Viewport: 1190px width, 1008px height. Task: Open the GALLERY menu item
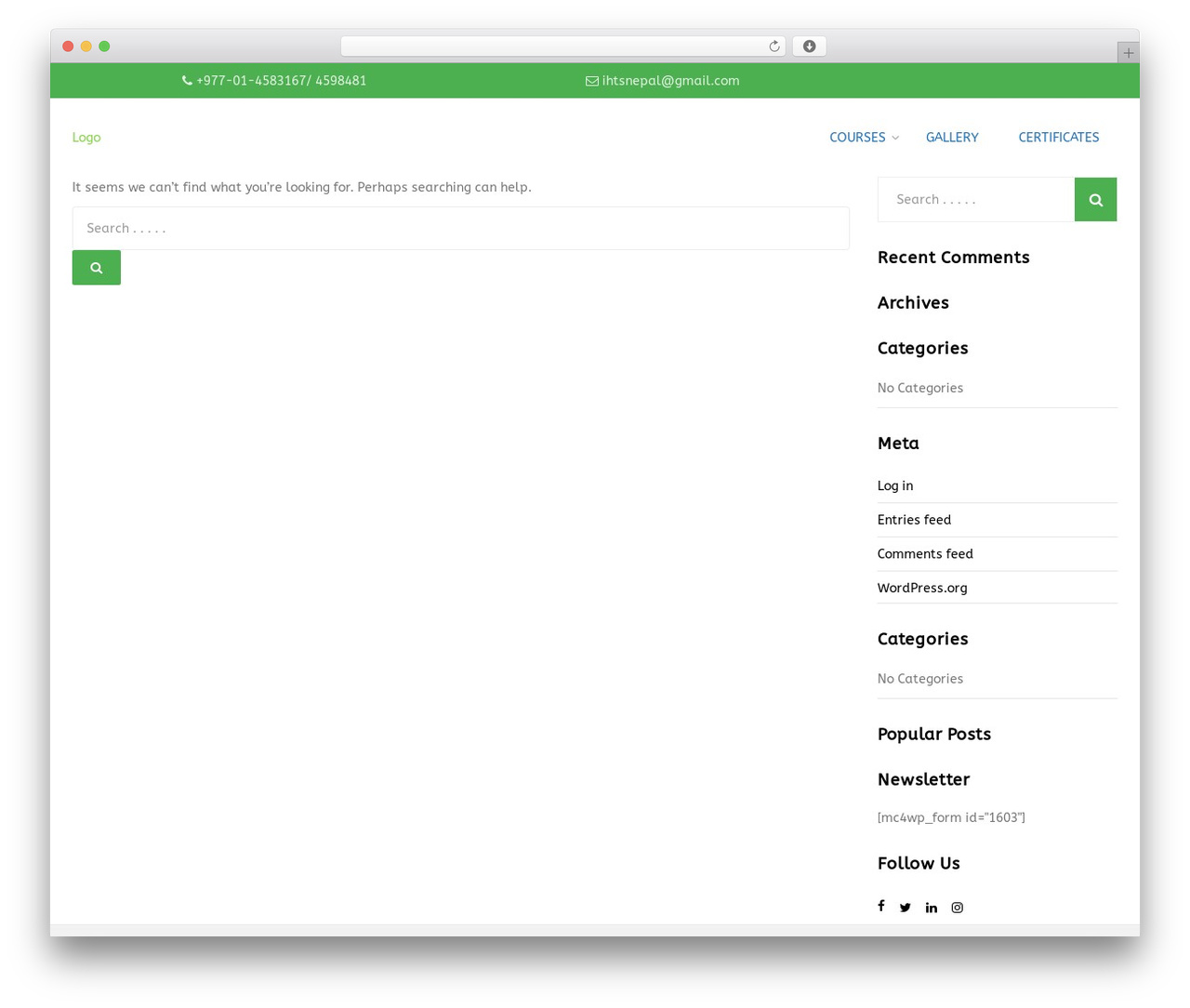tap(952, 138)
